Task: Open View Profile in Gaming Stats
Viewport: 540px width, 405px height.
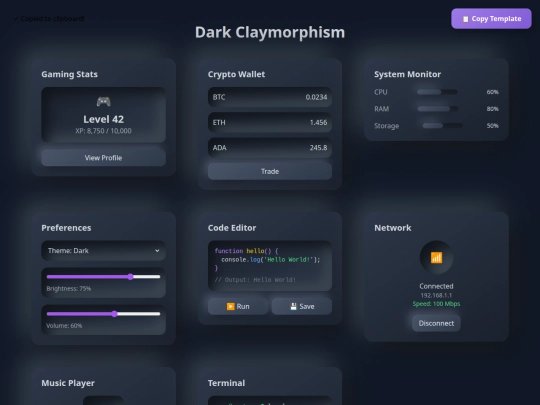Action: [x=103, y=158]
